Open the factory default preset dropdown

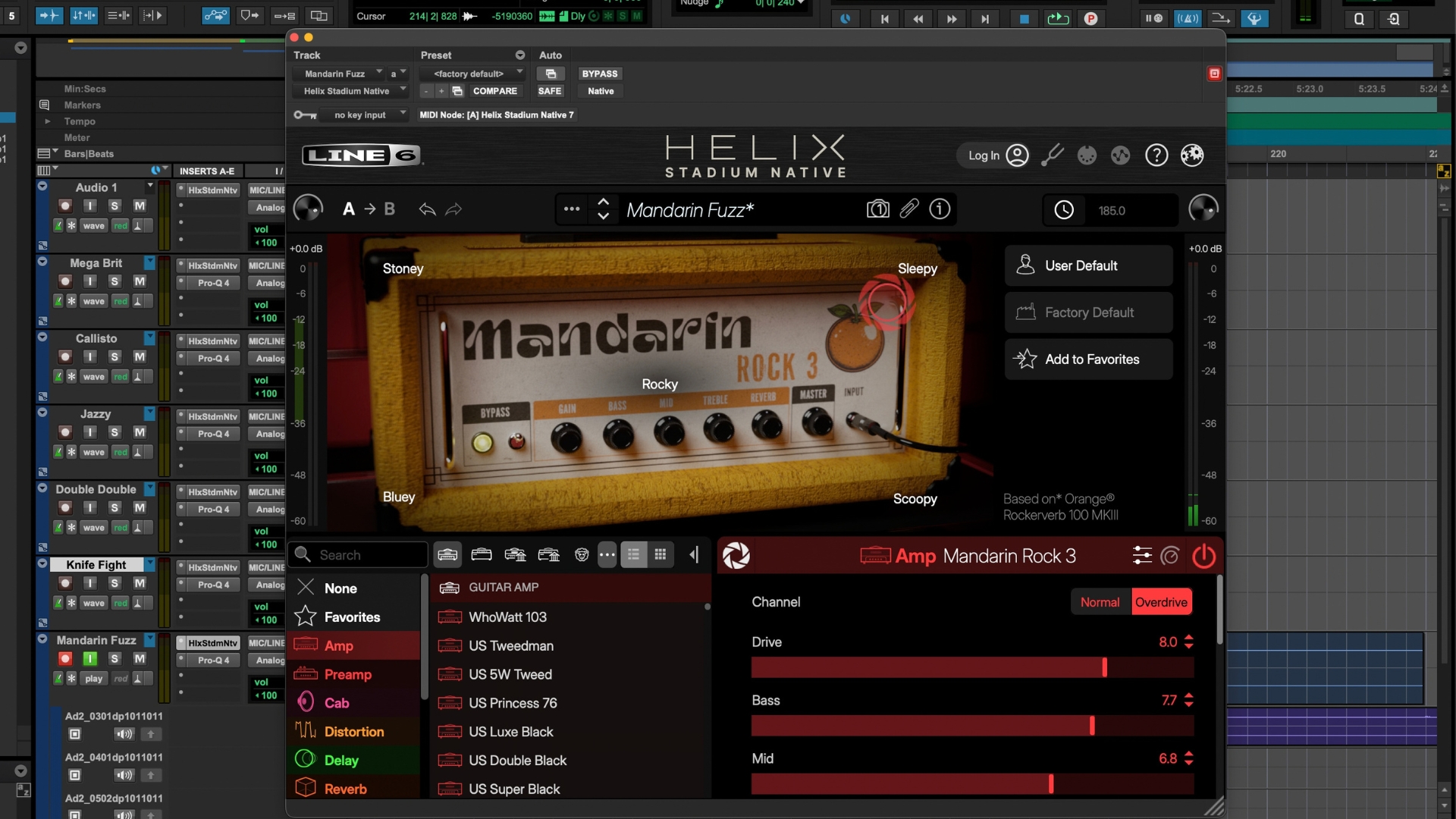(x=472, y=74)
